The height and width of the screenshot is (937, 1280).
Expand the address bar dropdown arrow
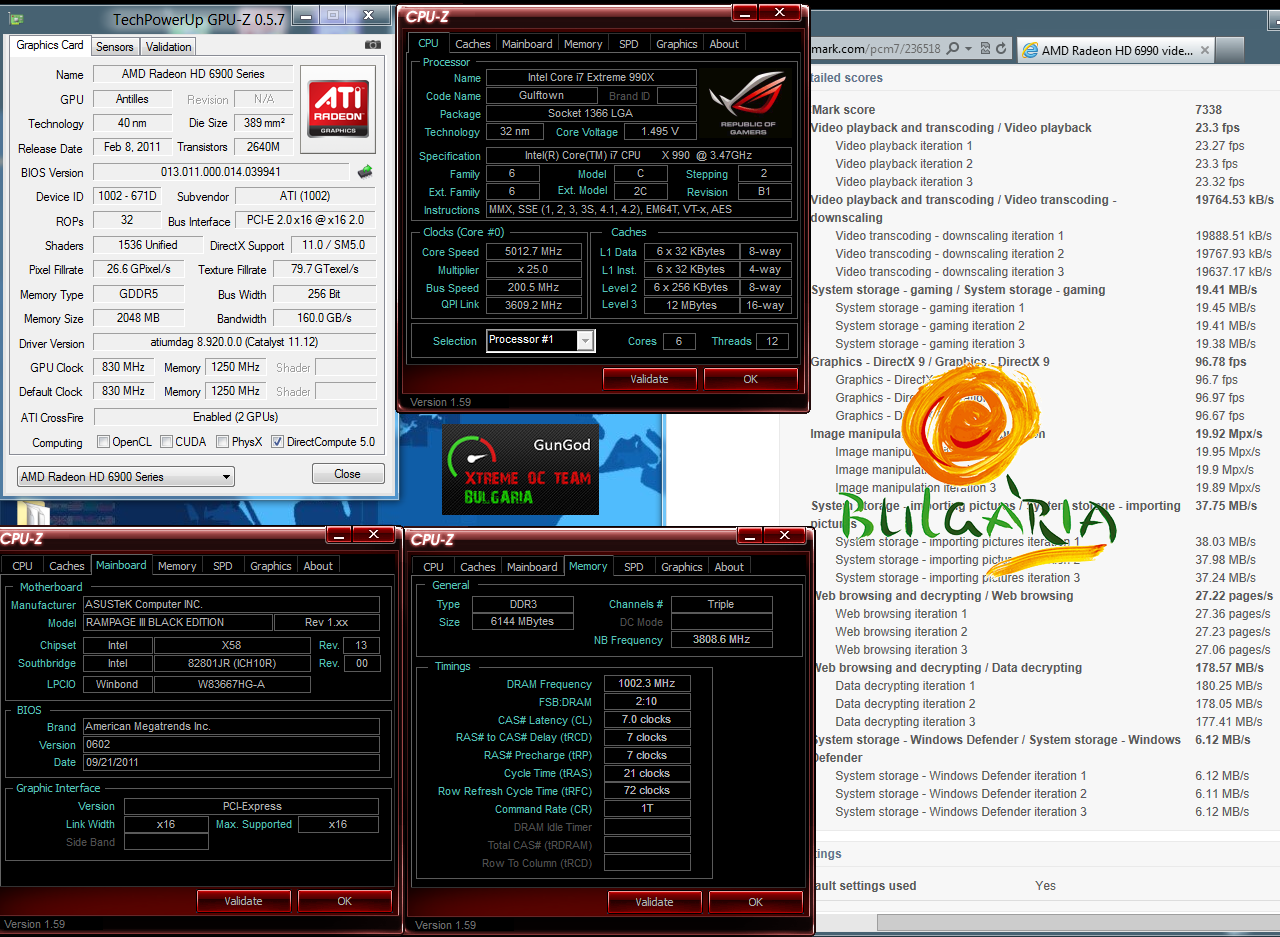pos(967,49)
